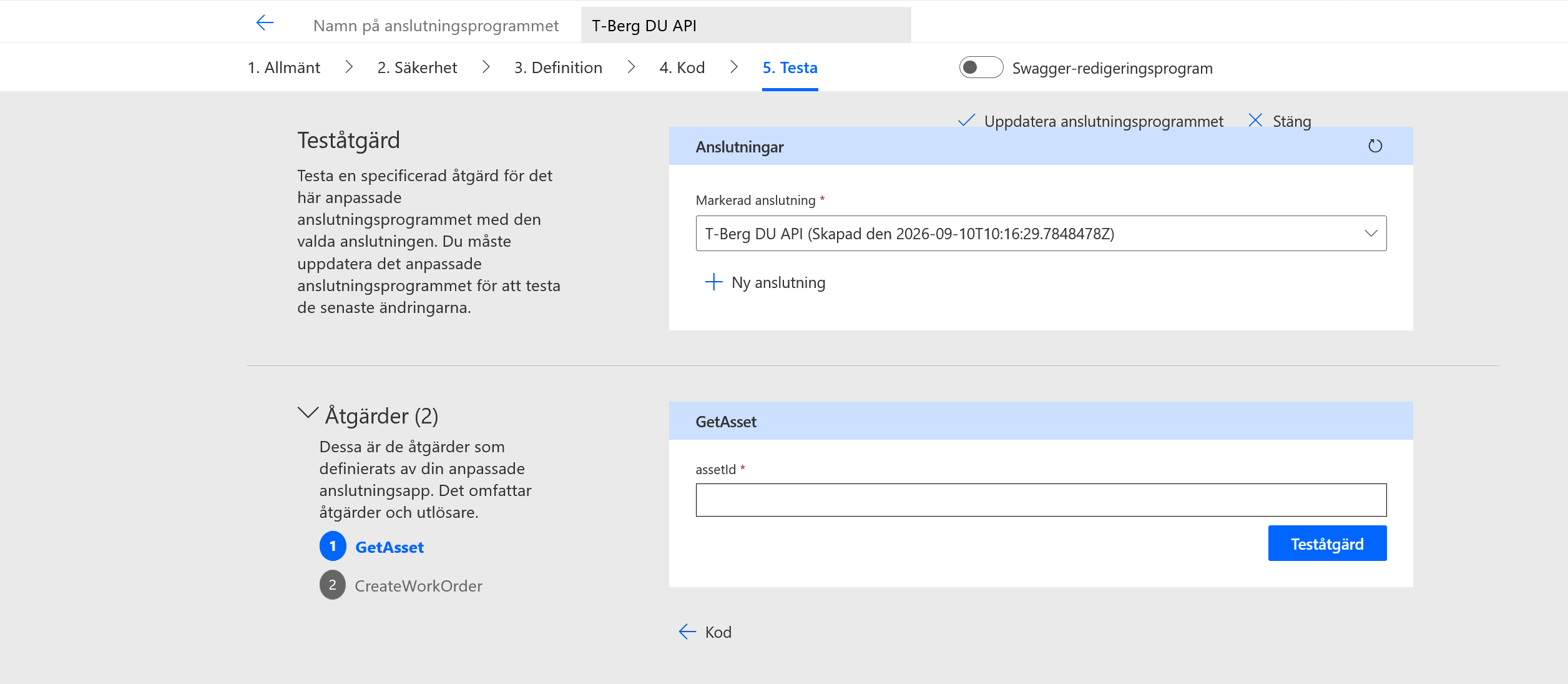This screenshot has width=1568, height=684.
Task: Click the left arrow icon beside Kod
Action: point(687,632)
